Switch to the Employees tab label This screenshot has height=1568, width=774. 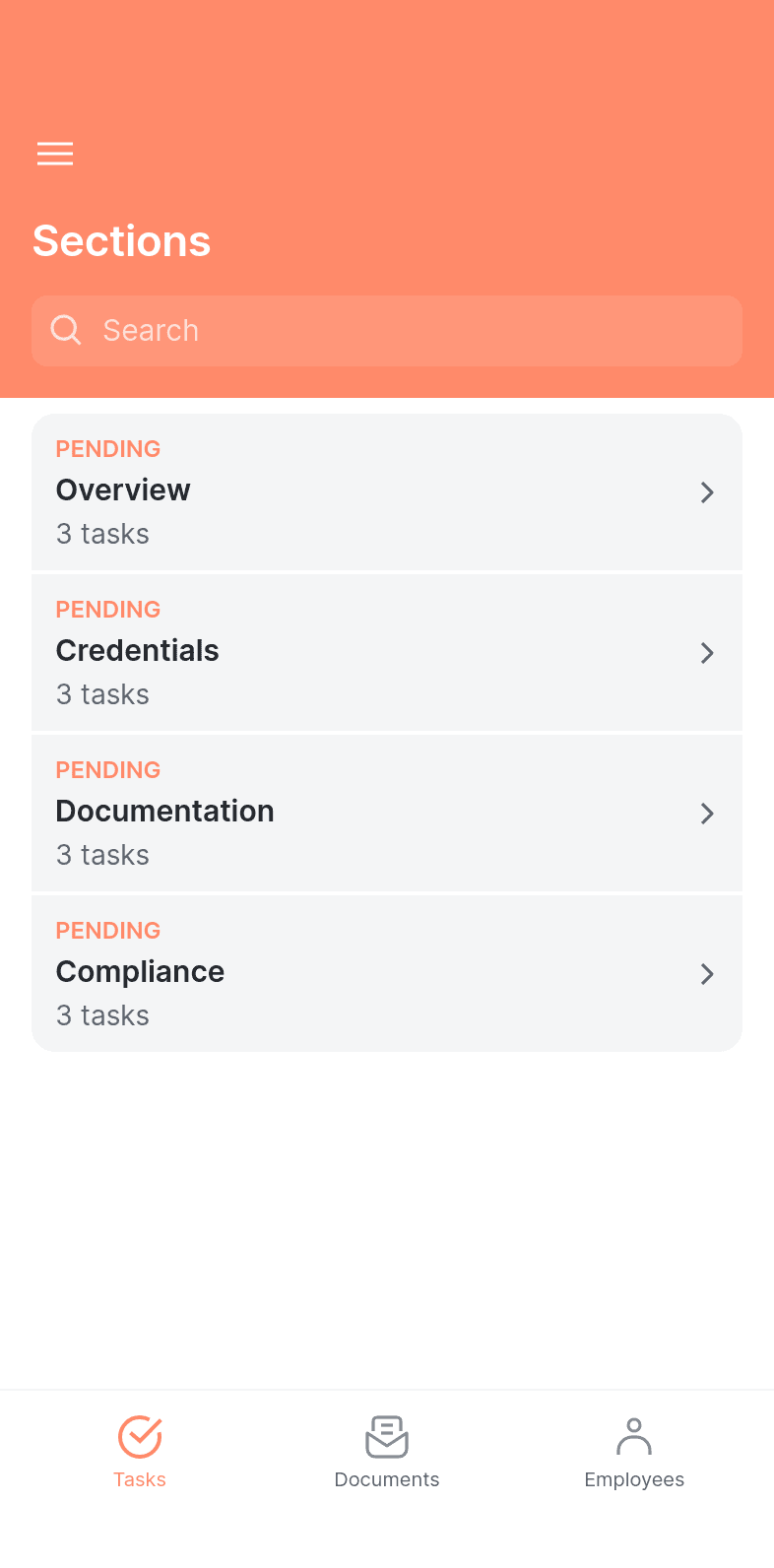click(634, 1480)
